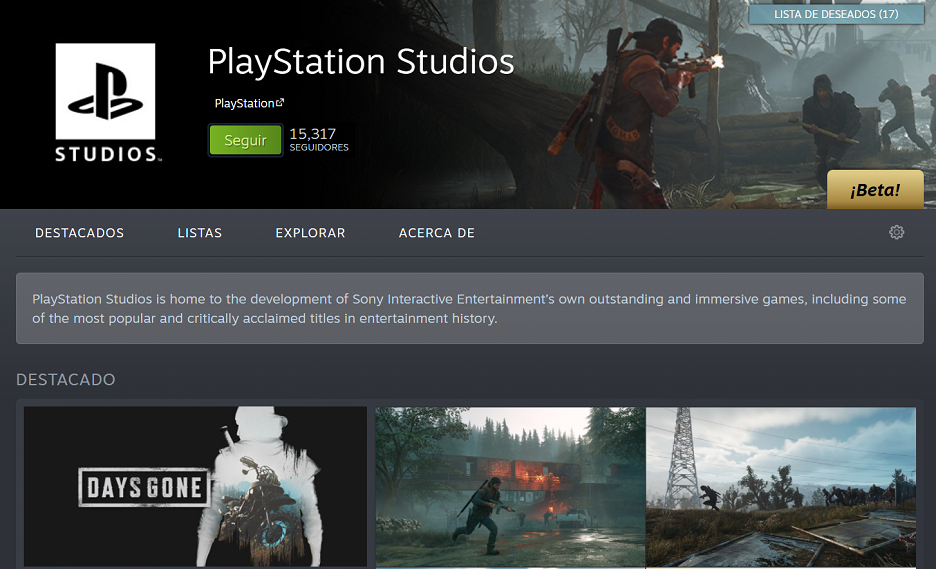Viewport: 936px width, 569px height.
Task: Follow the studio with Seguir button
Action: pos(245,140)
